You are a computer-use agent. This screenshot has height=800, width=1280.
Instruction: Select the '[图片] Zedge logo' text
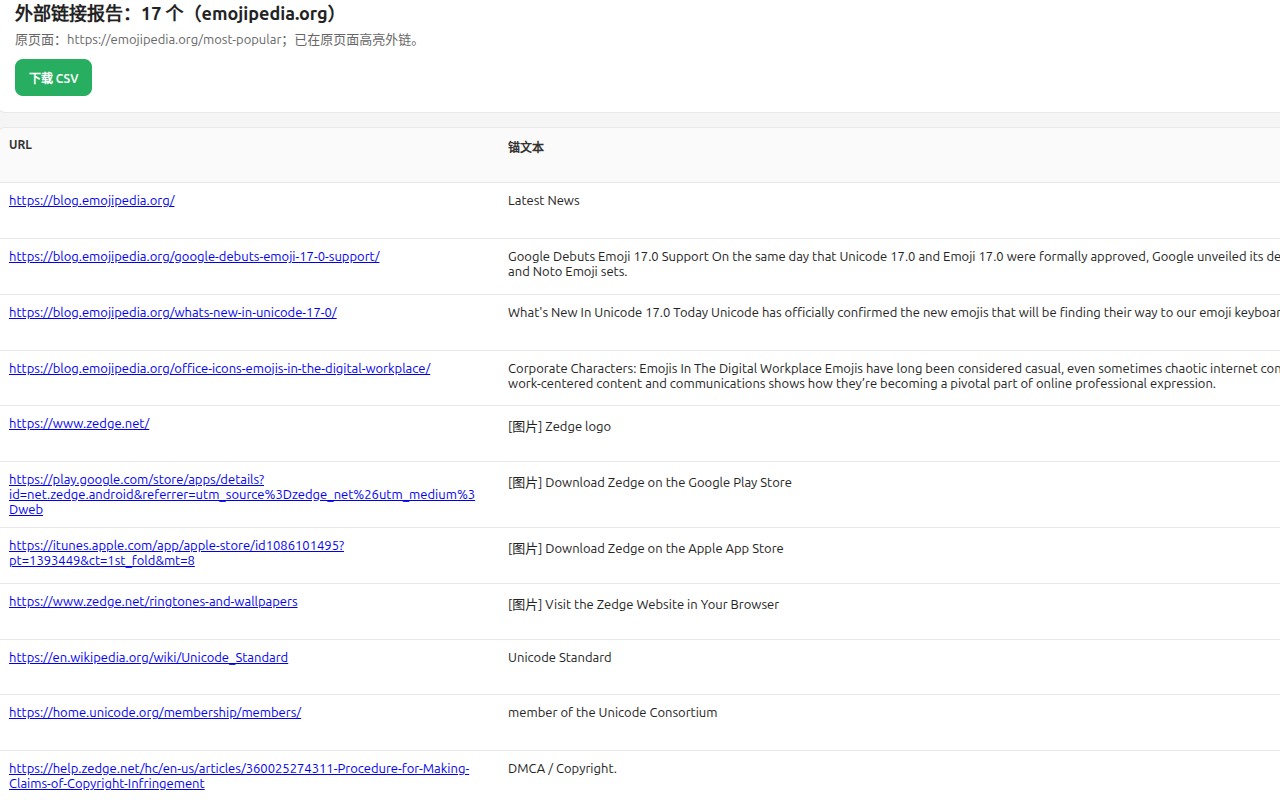[559, 426]
